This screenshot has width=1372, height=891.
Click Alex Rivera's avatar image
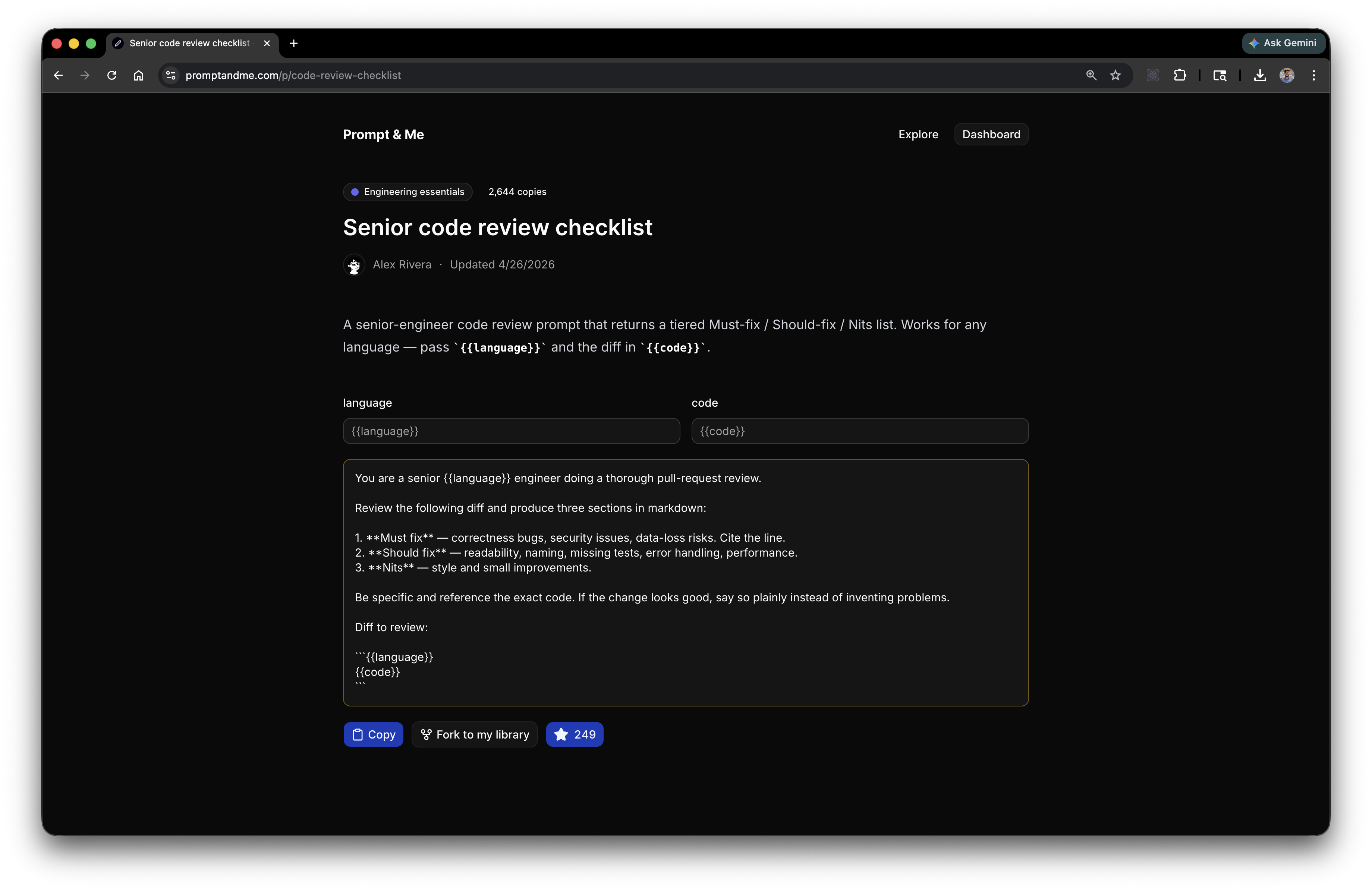[354, 265]
